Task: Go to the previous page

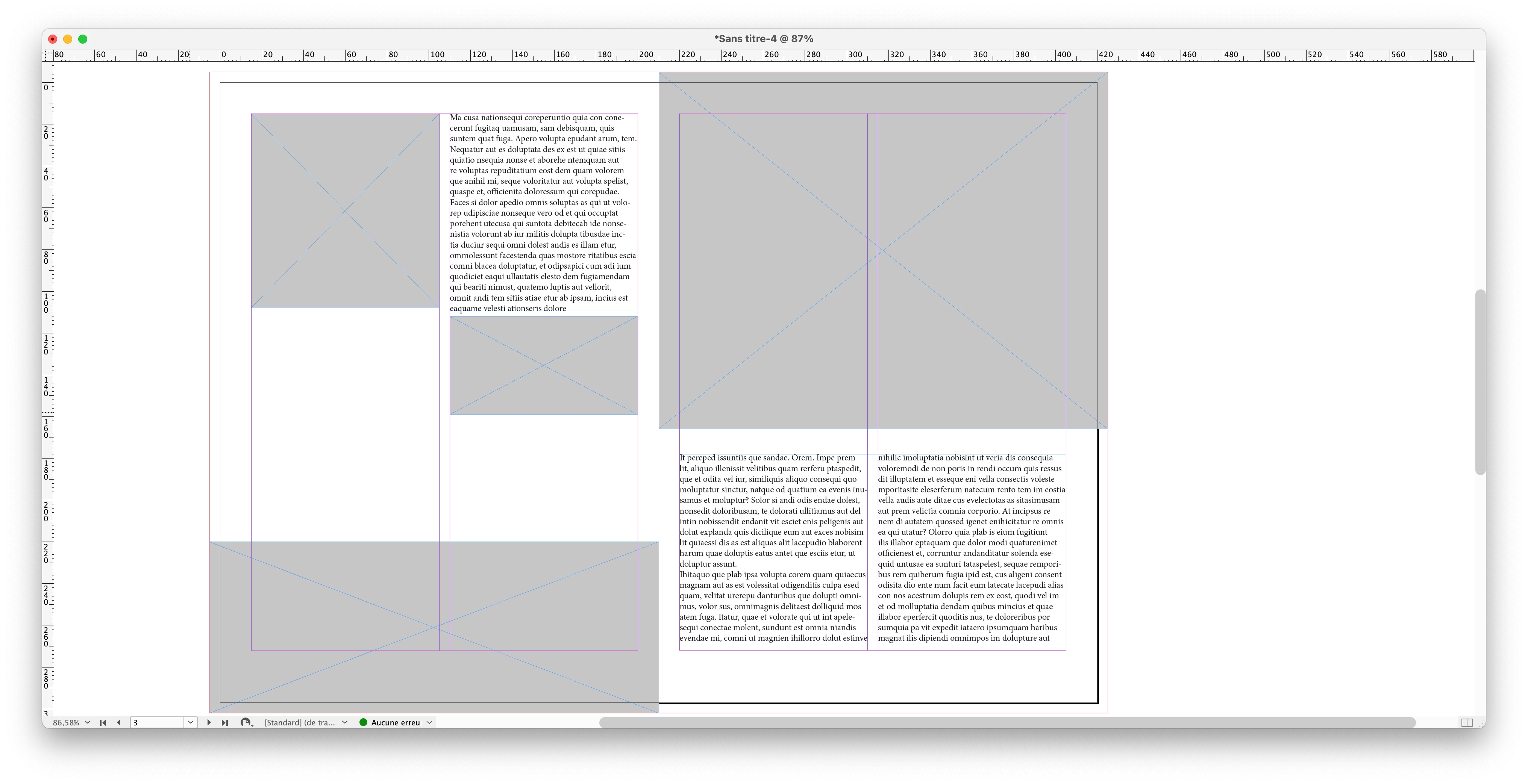Action: pyautogui.click(x=119, y=722)
